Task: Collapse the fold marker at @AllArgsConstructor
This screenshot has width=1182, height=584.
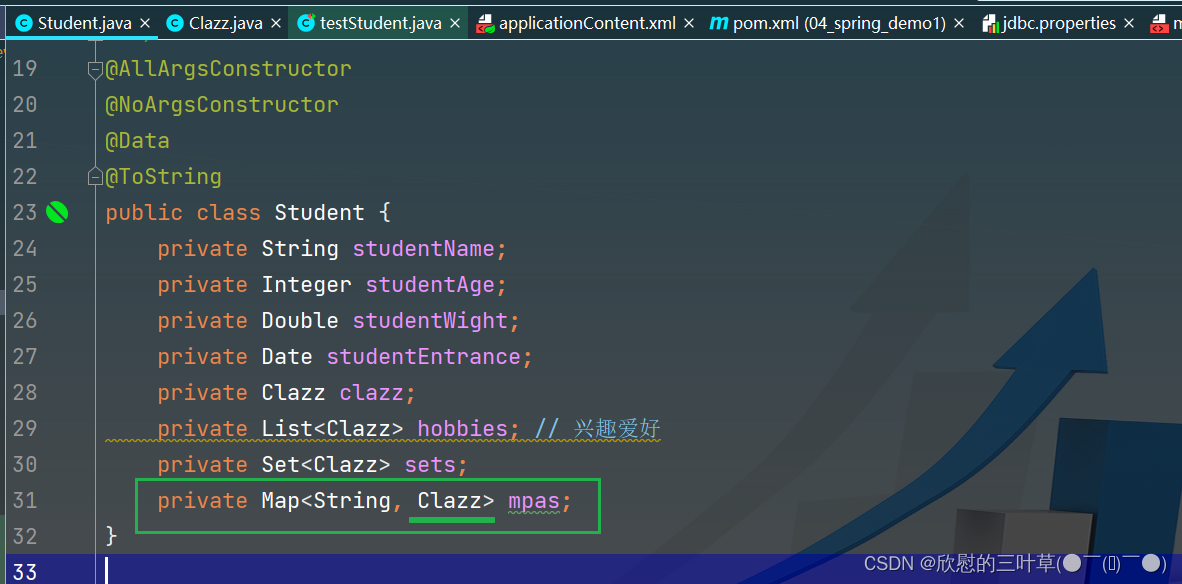Action: (95, 69)
